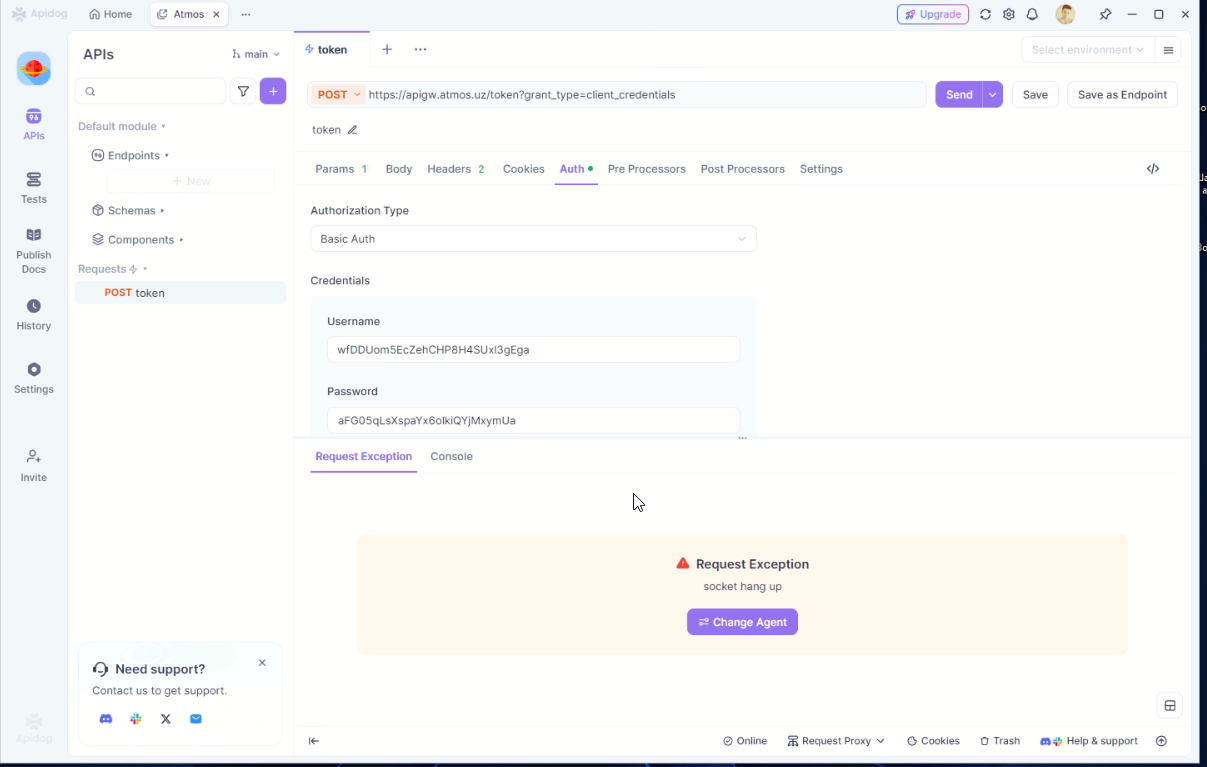The image size is (1207, 767).
Task: Toggle the response panel layout icon
Action: (1169, 705)
